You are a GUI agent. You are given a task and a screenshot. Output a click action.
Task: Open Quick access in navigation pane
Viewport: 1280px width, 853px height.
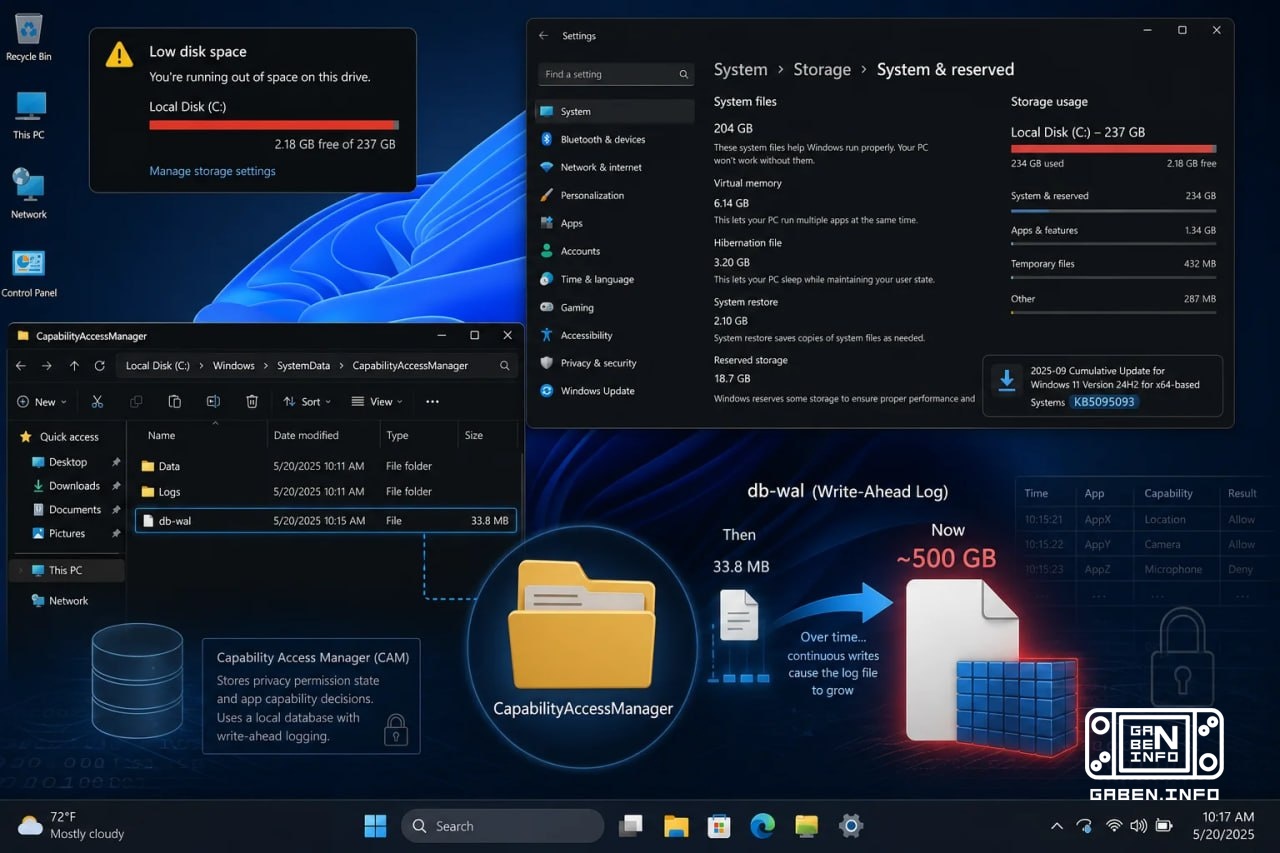pos(60,437)
